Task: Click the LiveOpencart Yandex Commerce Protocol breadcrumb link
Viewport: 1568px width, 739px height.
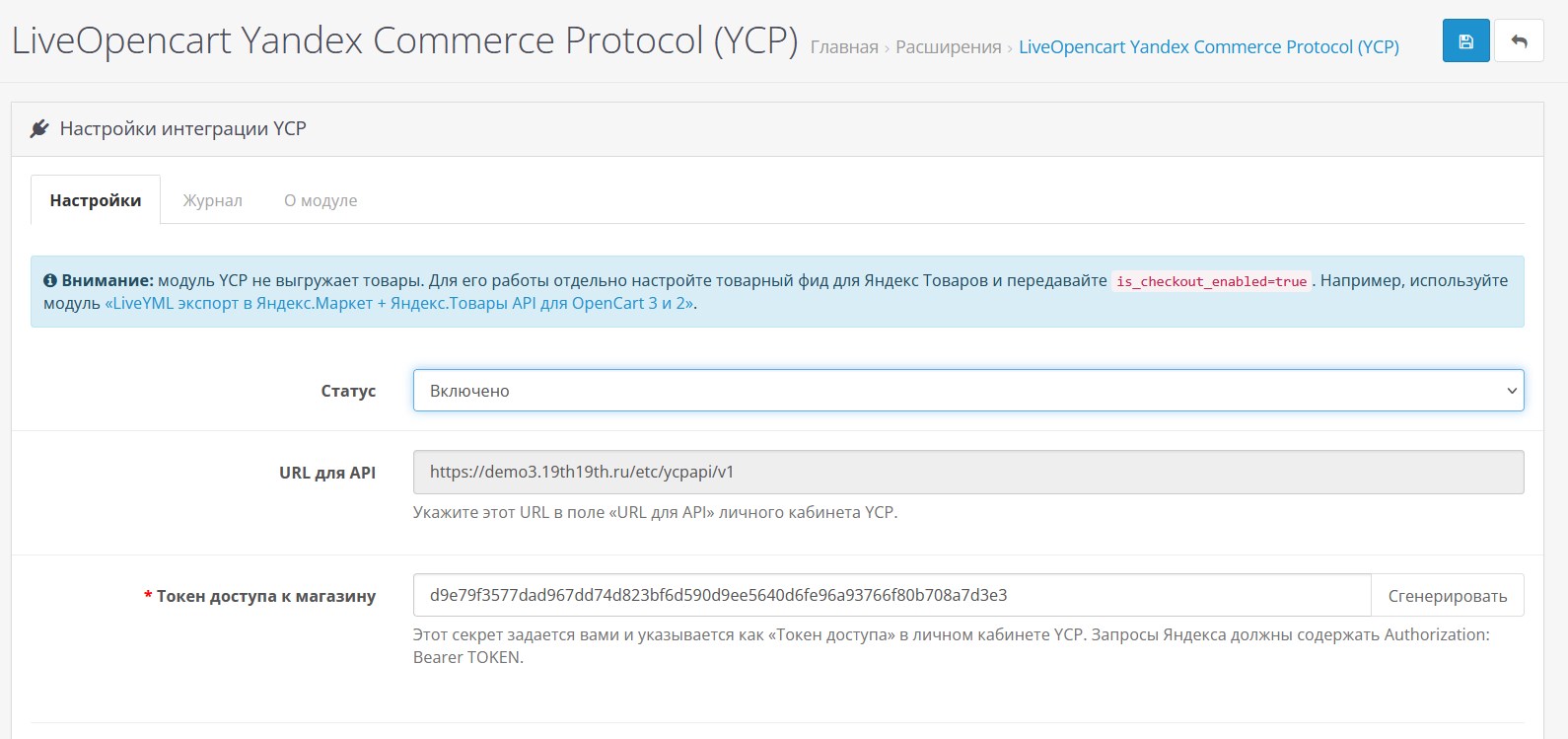Action: tap(1209, 47)
